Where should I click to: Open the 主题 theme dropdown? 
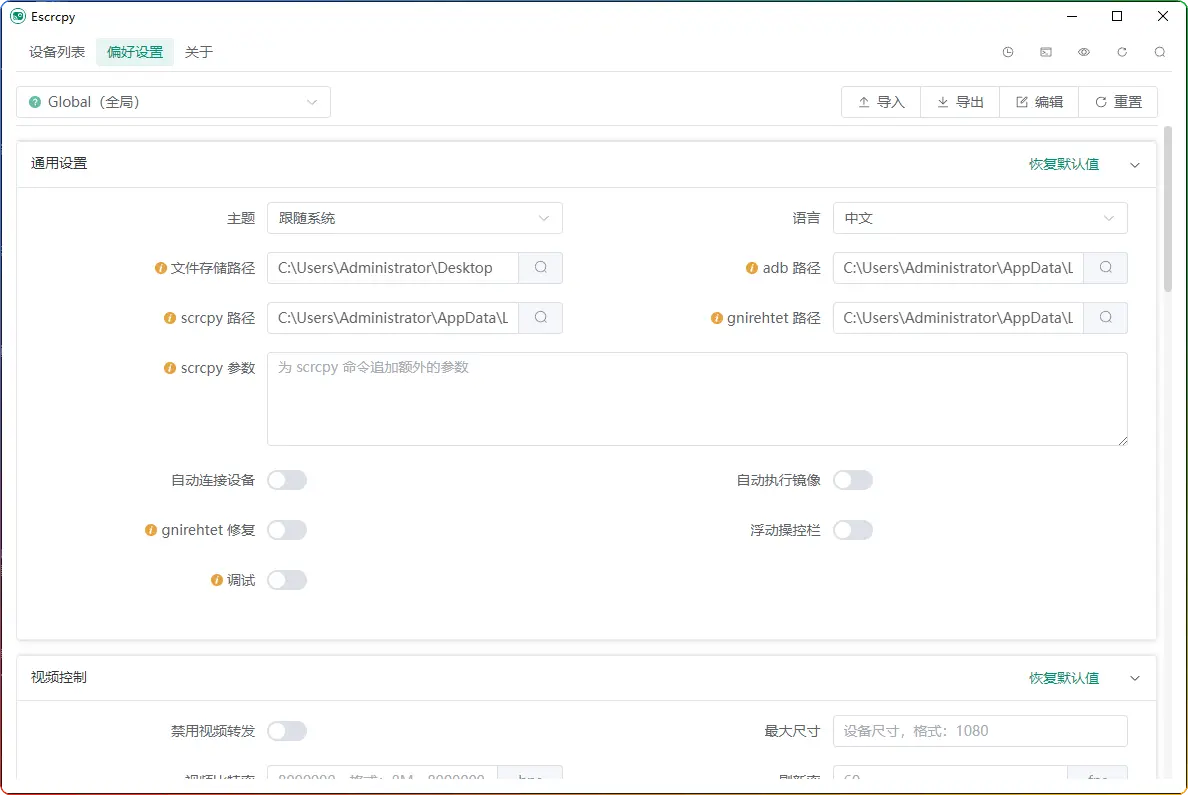(x=414, y=218)
